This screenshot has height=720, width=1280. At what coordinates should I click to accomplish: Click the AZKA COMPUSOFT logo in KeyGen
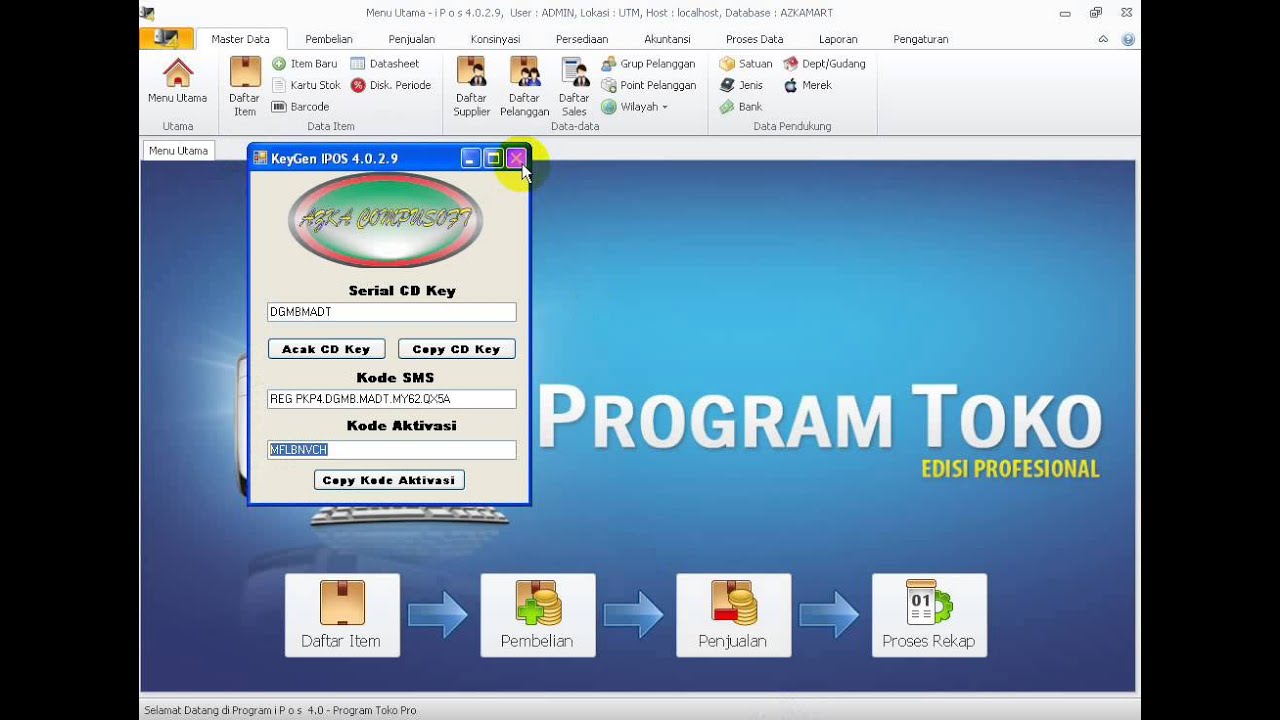tap(385, 220)
